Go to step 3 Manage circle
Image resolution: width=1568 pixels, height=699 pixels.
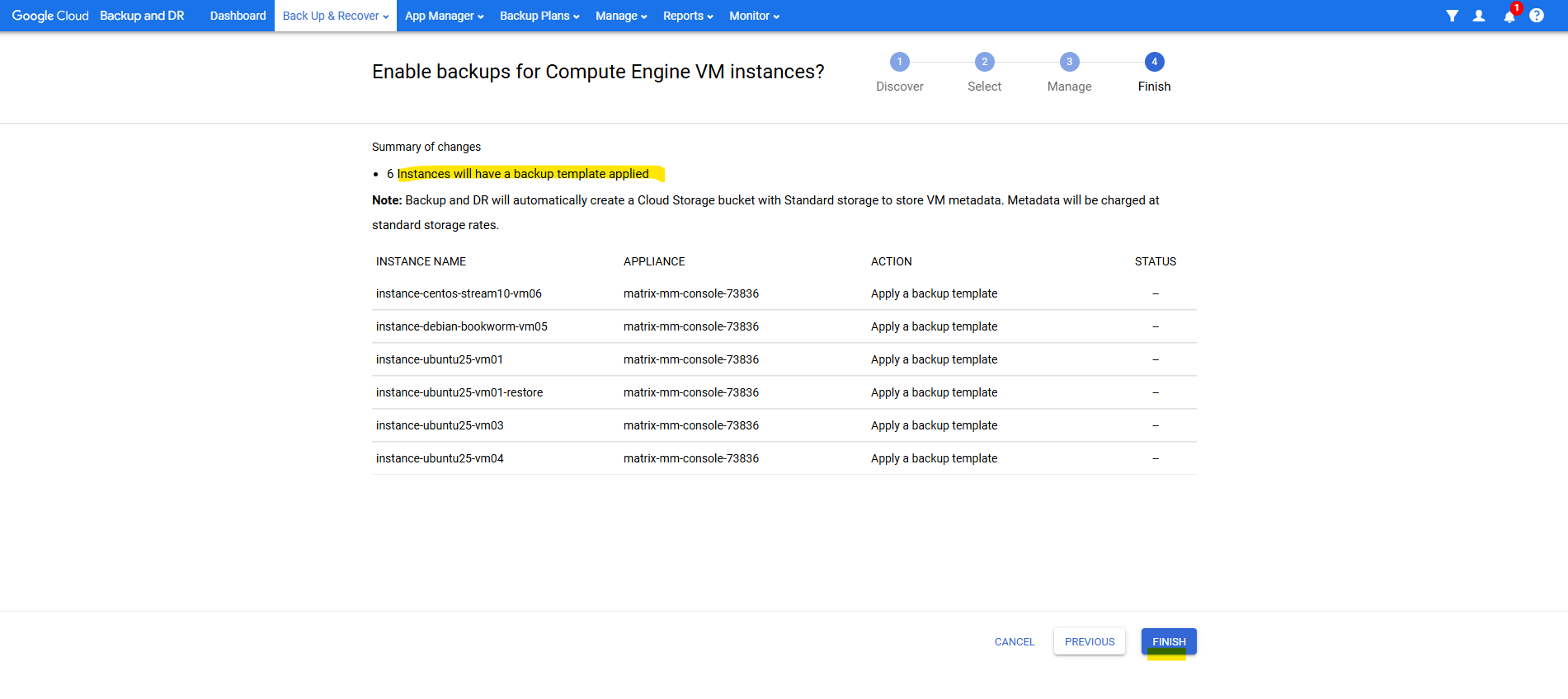coord(1069,62)
